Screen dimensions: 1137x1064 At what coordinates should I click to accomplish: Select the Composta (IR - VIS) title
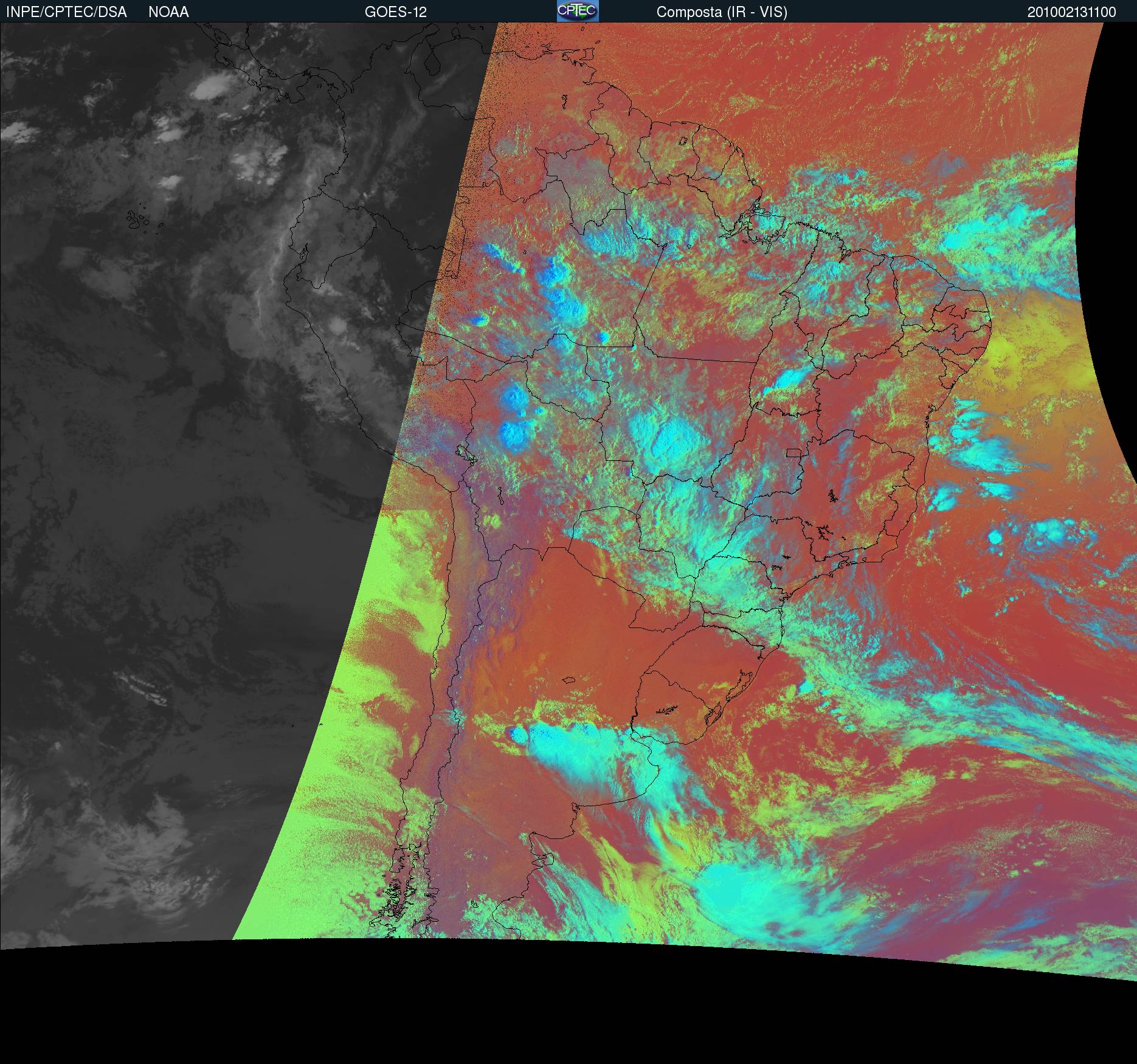(x=722, y=12)
